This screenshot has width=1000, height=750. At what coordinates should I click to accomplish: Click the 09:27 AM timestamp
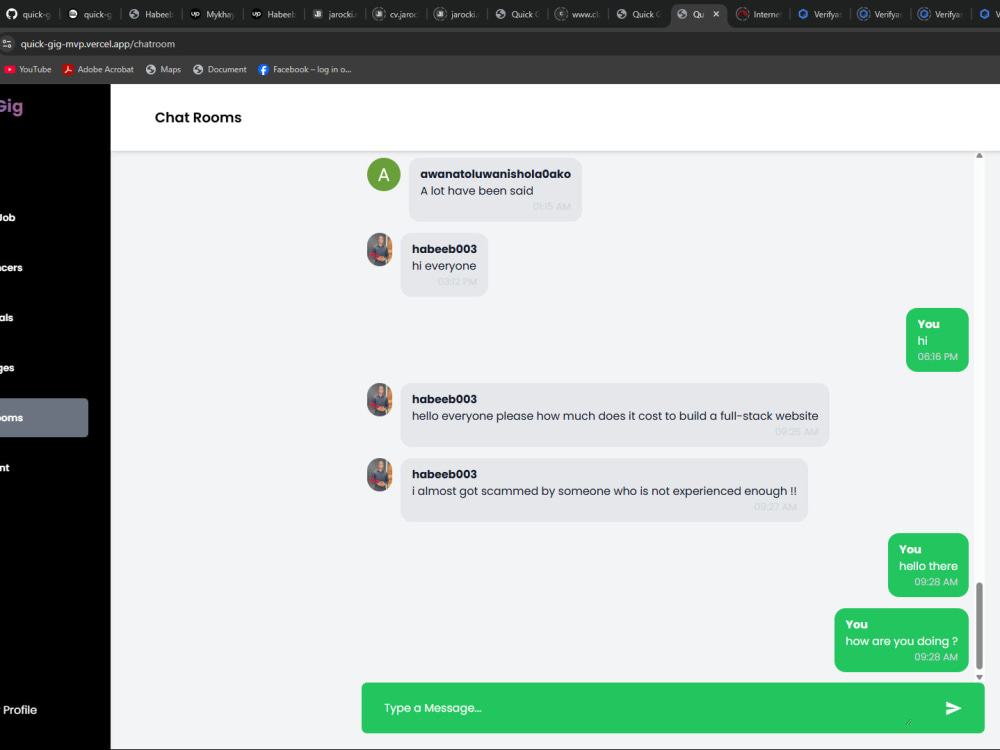(775, 507)
